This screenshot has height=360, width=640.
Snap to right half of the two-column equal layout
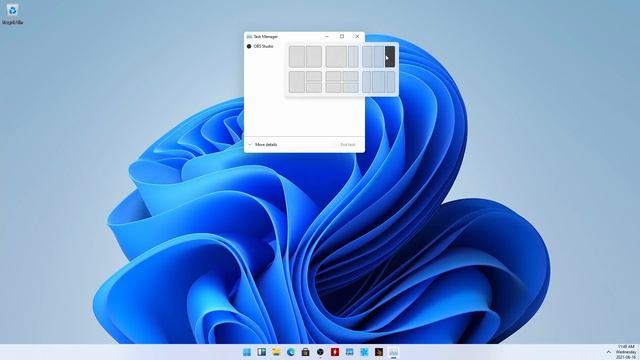tap(314, 56)
